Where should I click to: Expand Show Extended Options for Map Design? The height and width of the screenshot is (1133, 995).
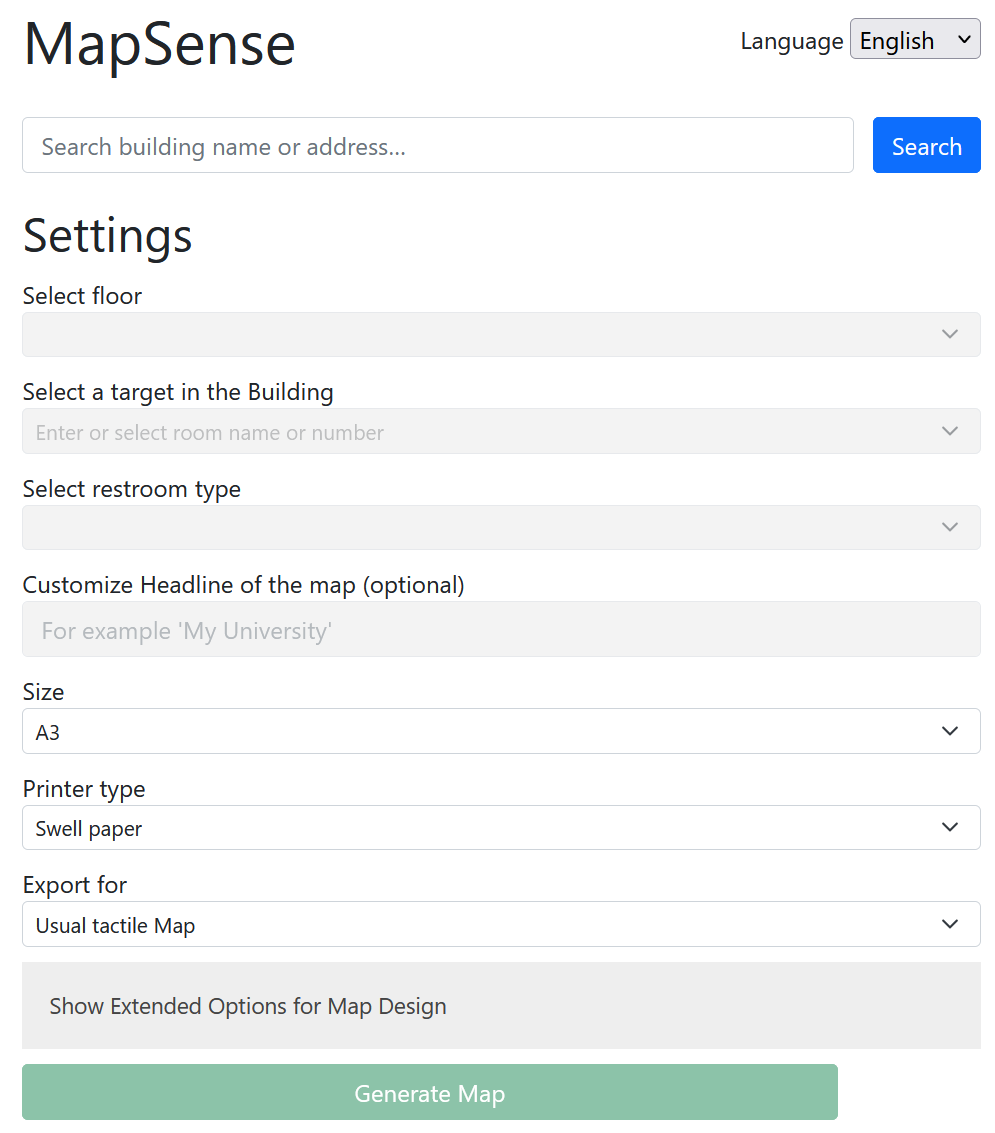tap(501, 1005)
